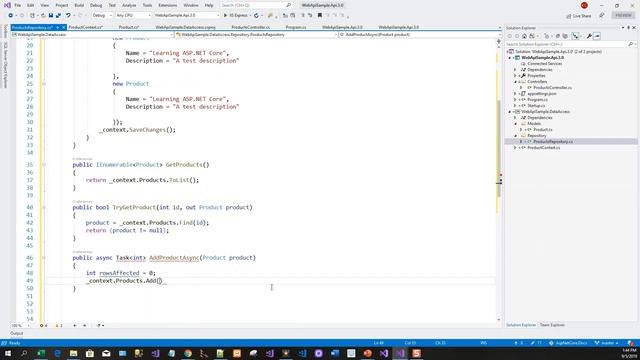Open the Build menu
Screen dimensions: 640x360
pyautogui.click(x=79, y=5)
